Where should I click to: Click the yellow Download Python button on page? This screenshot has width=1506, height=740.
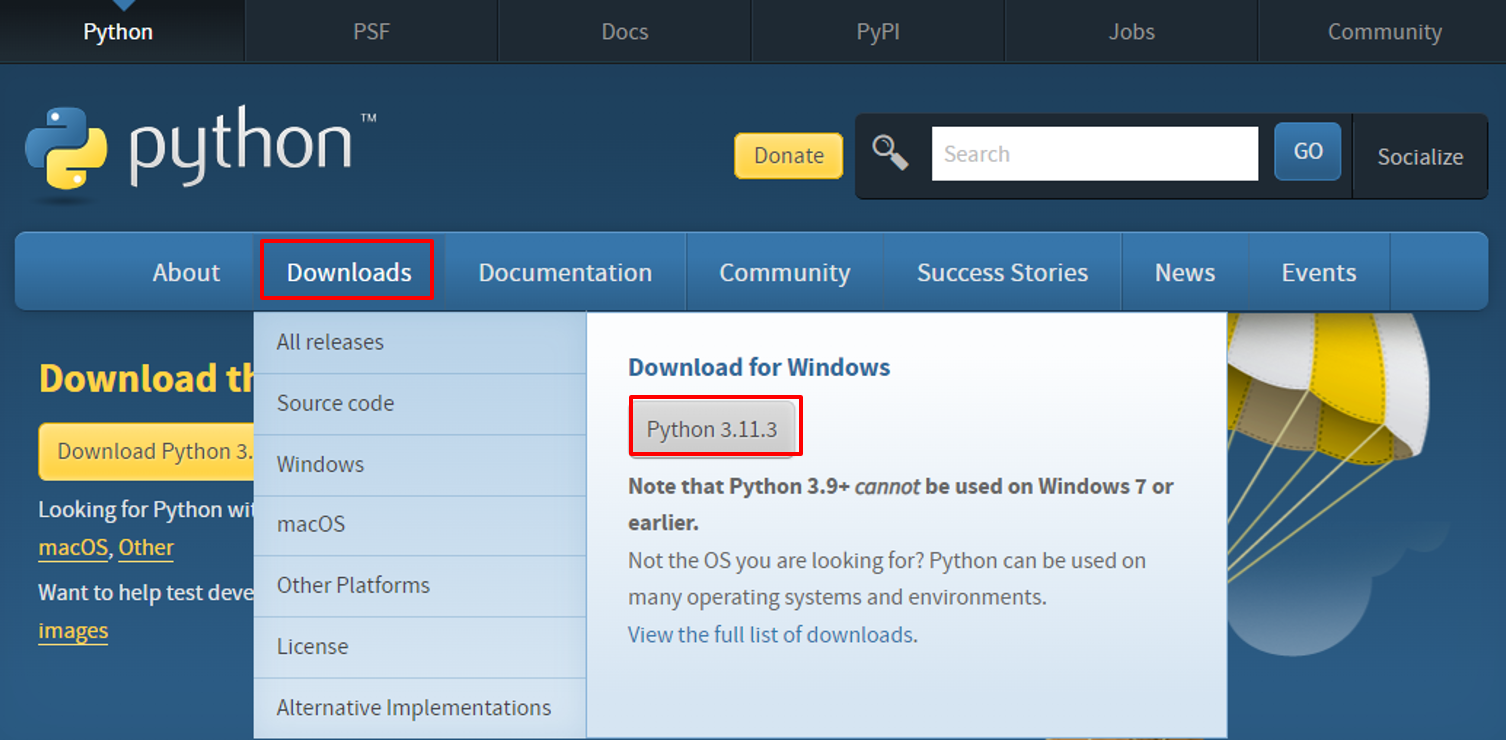[147, 451]
